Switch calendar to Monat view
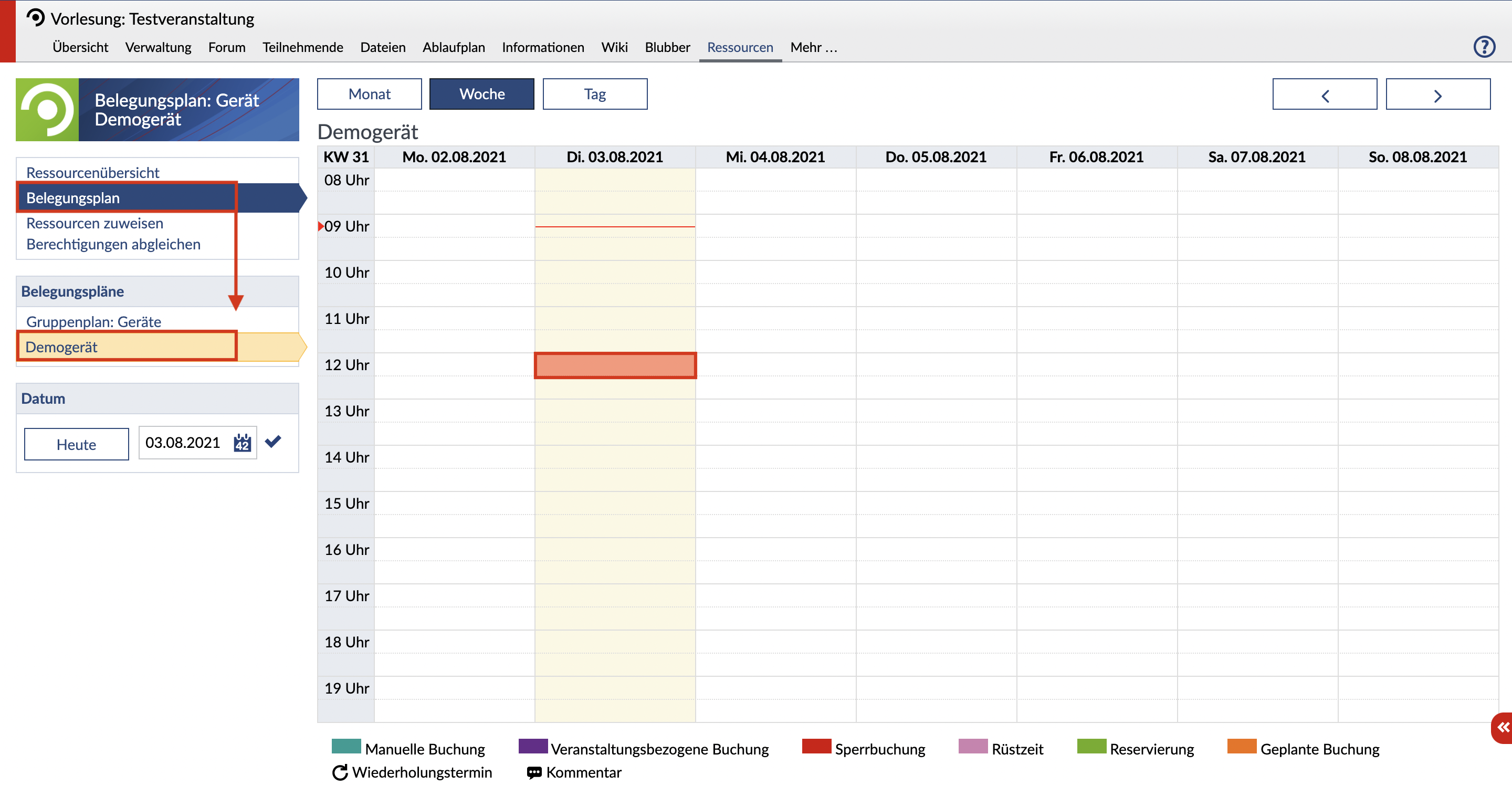The width and height of the screenshot is (1512, 786). pyautogui.click(x=369, y=94)
